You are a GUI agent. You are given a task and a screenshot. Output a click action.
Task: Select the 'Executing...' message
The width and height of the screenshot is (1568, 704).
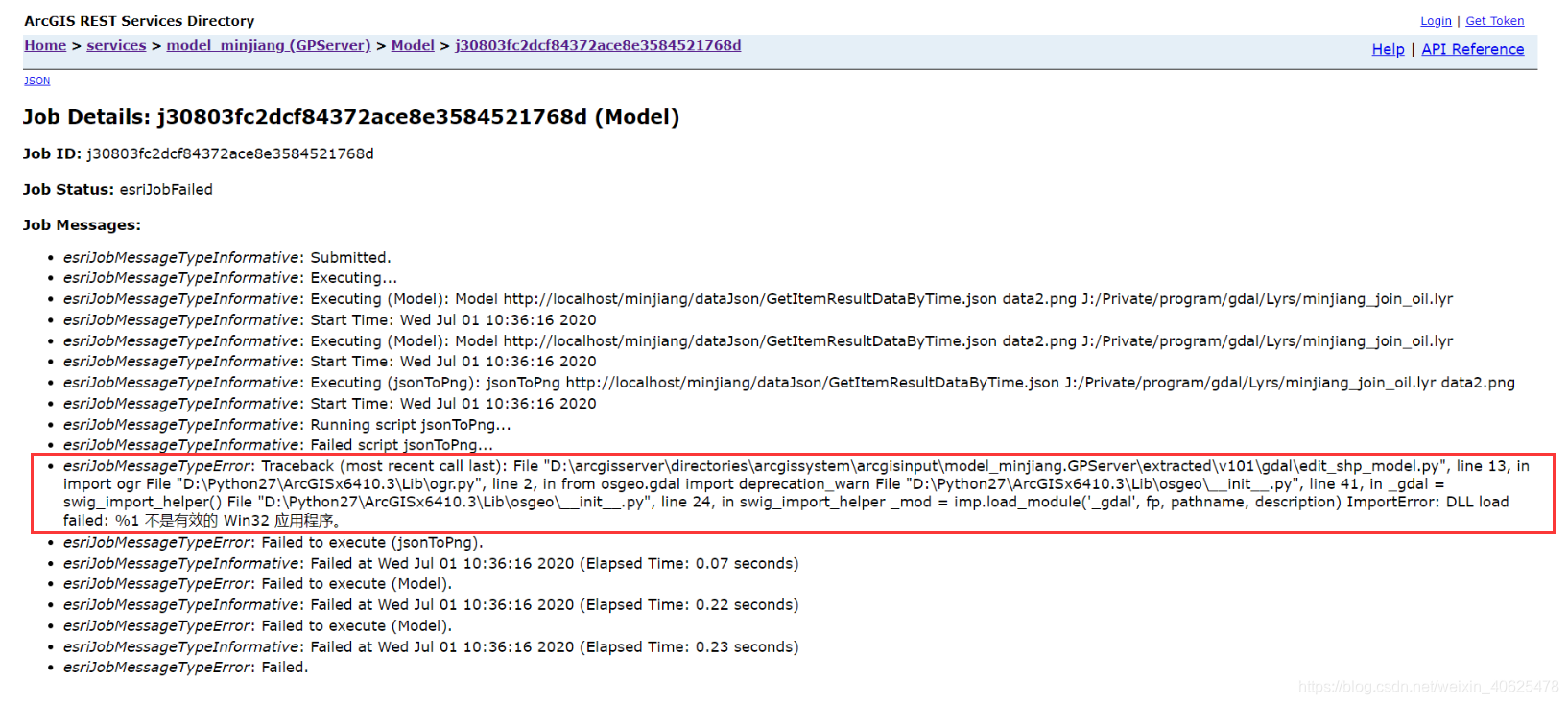tap(230, 278)
